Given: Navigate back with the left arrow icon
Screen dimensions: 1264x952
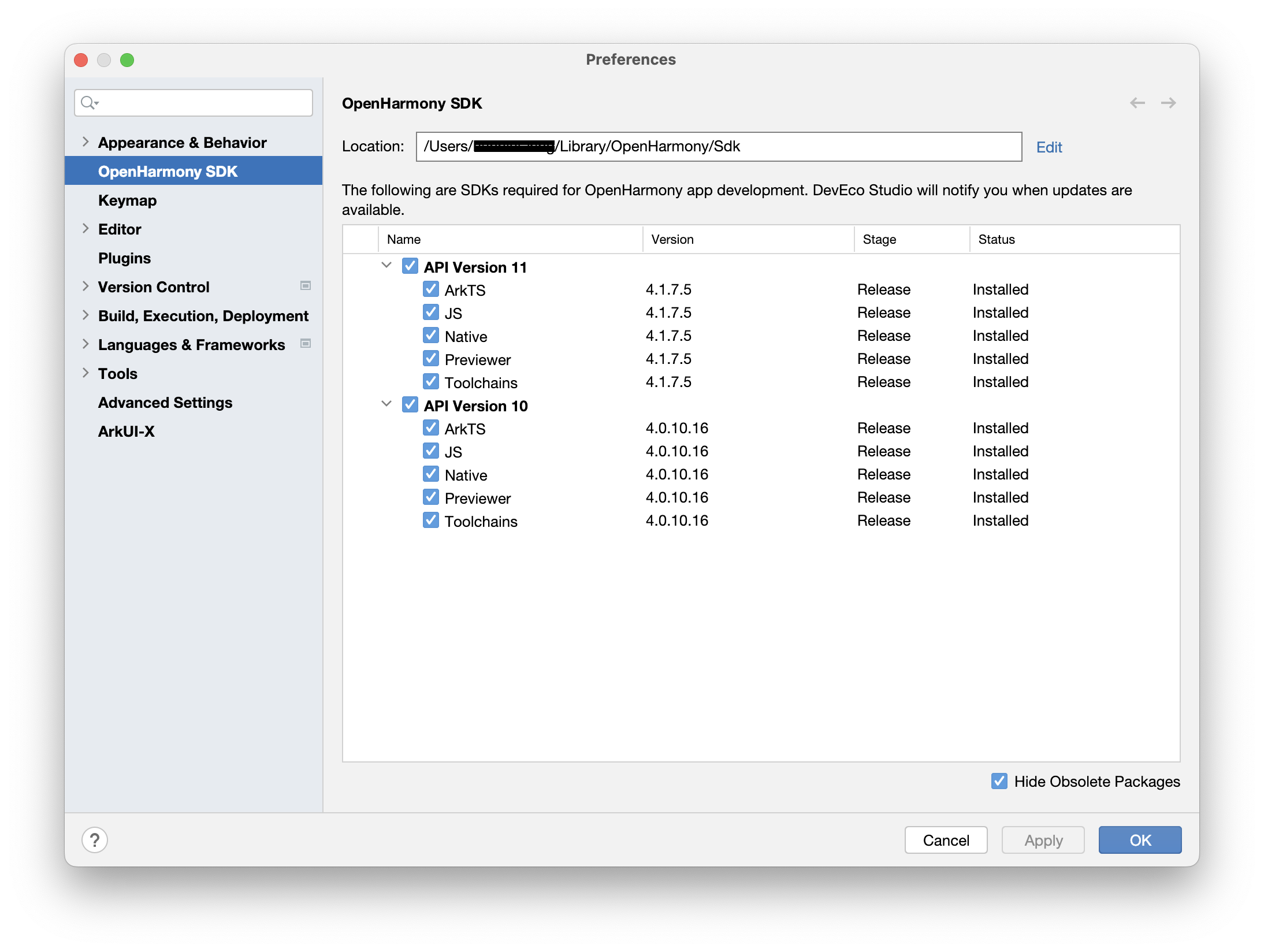Looking at the screenshot, I should (1137, 103).
